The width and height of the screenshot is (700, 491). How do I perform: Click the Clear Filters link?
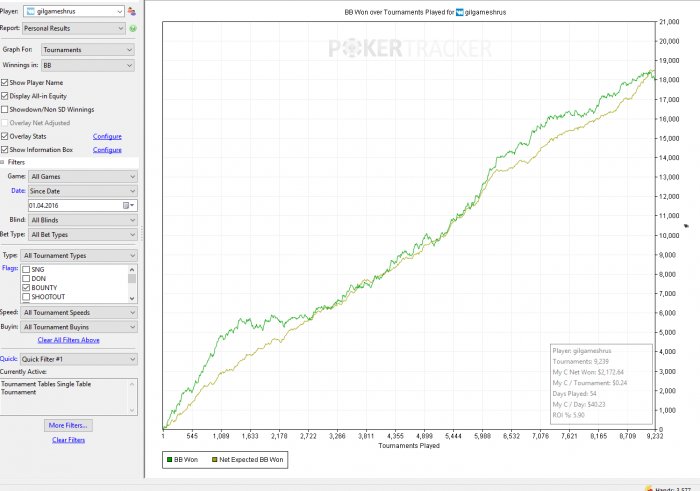pyautogui.click(x=68, y=440)
